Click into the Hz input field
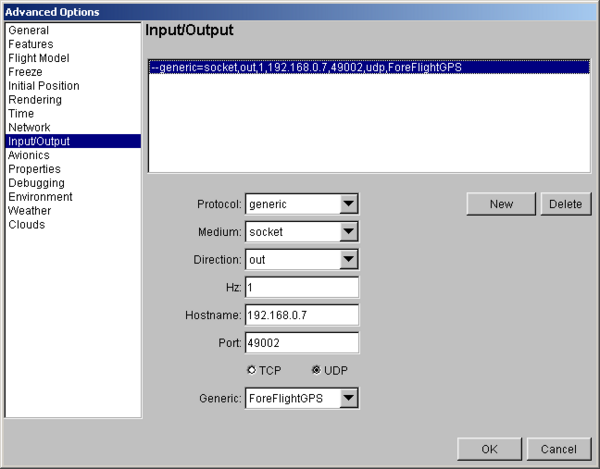Screen dimensions: 600x469 tap(301, 287)
